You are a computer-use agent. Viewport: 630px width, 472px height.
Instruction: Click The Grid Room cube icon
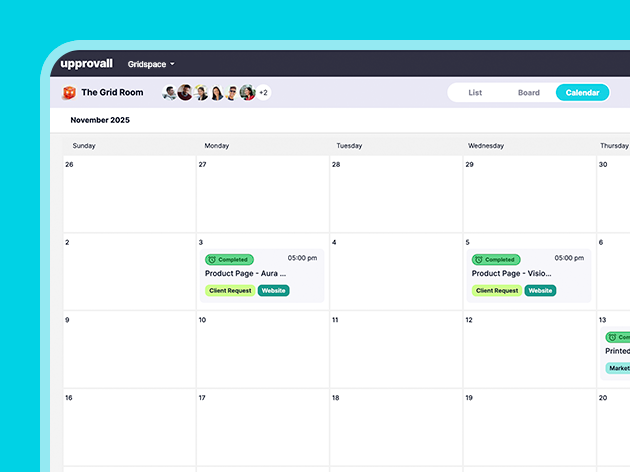pos(69,92)
